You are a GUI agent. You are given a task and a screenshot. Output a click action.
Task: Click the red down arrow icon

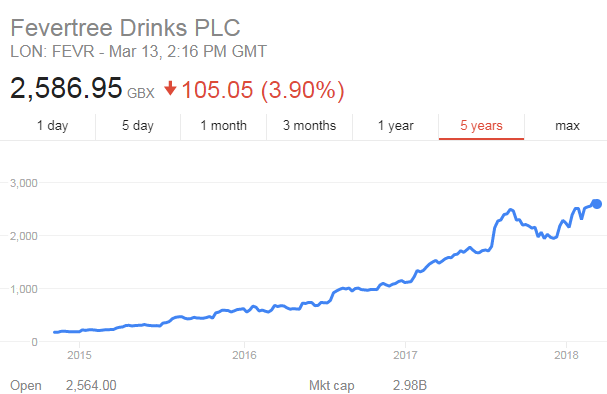(x=170, y=89)
